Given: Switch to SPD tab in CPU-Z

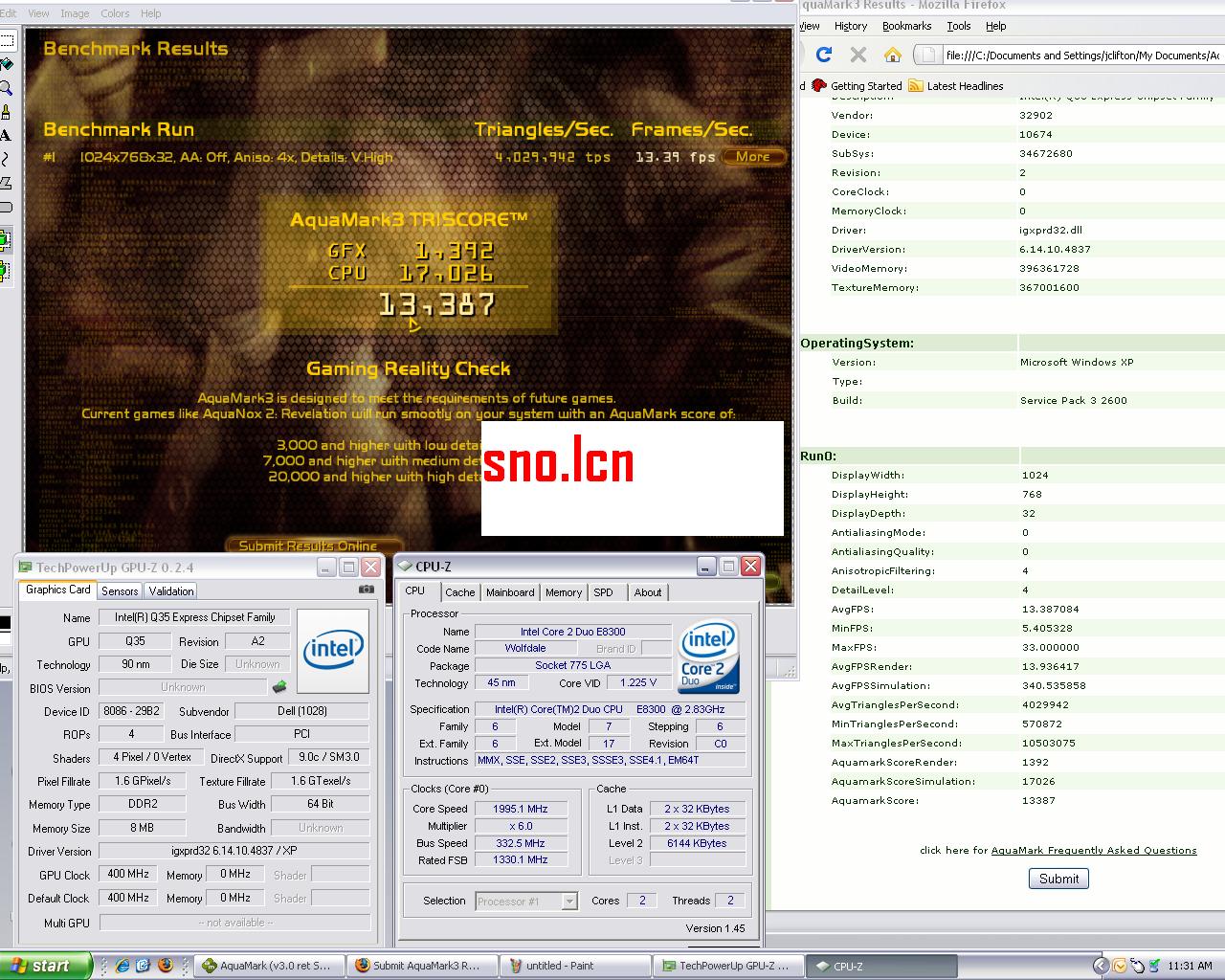Looking at the screenshot, I should click(603, 592).
